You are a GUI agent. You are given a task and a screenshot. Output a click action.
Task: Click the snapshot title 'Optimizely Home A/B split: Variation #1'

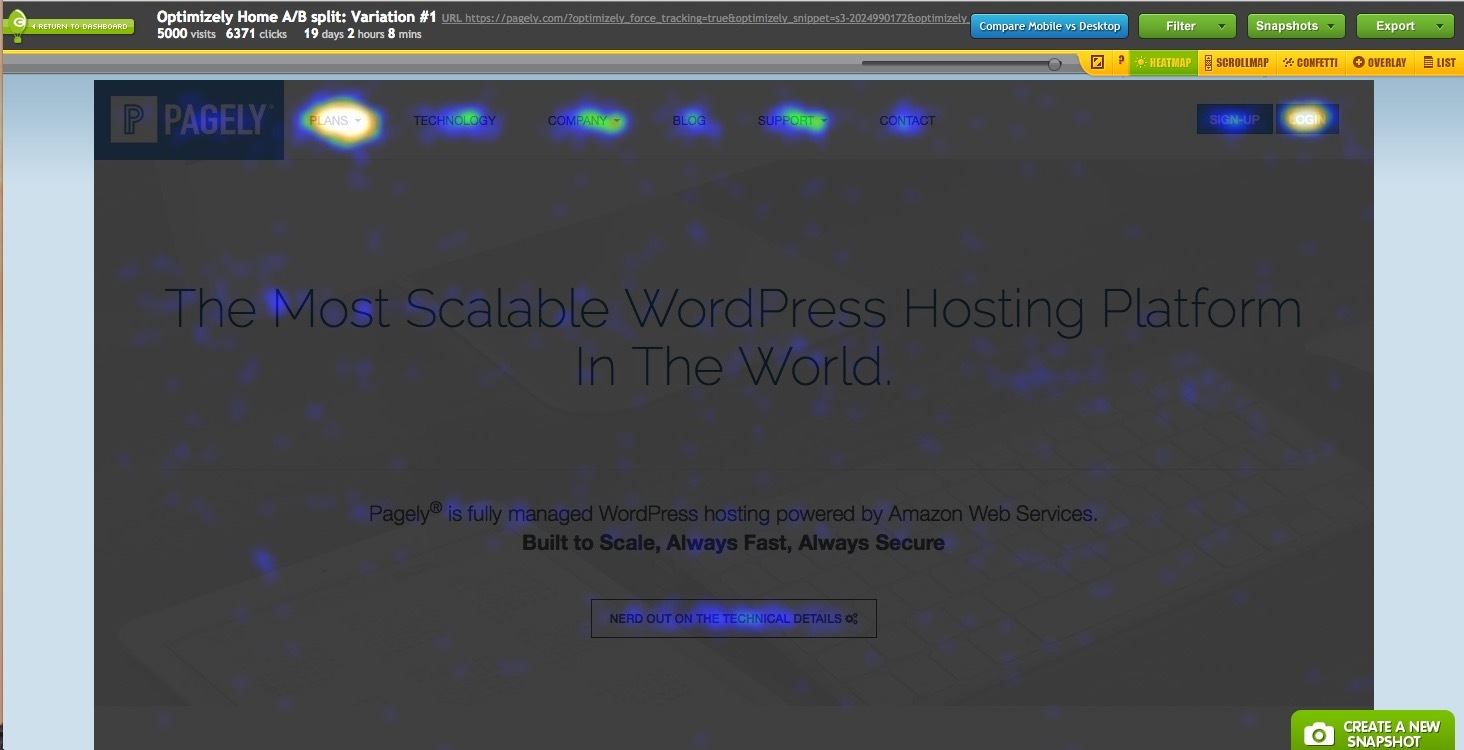point(297,17)
